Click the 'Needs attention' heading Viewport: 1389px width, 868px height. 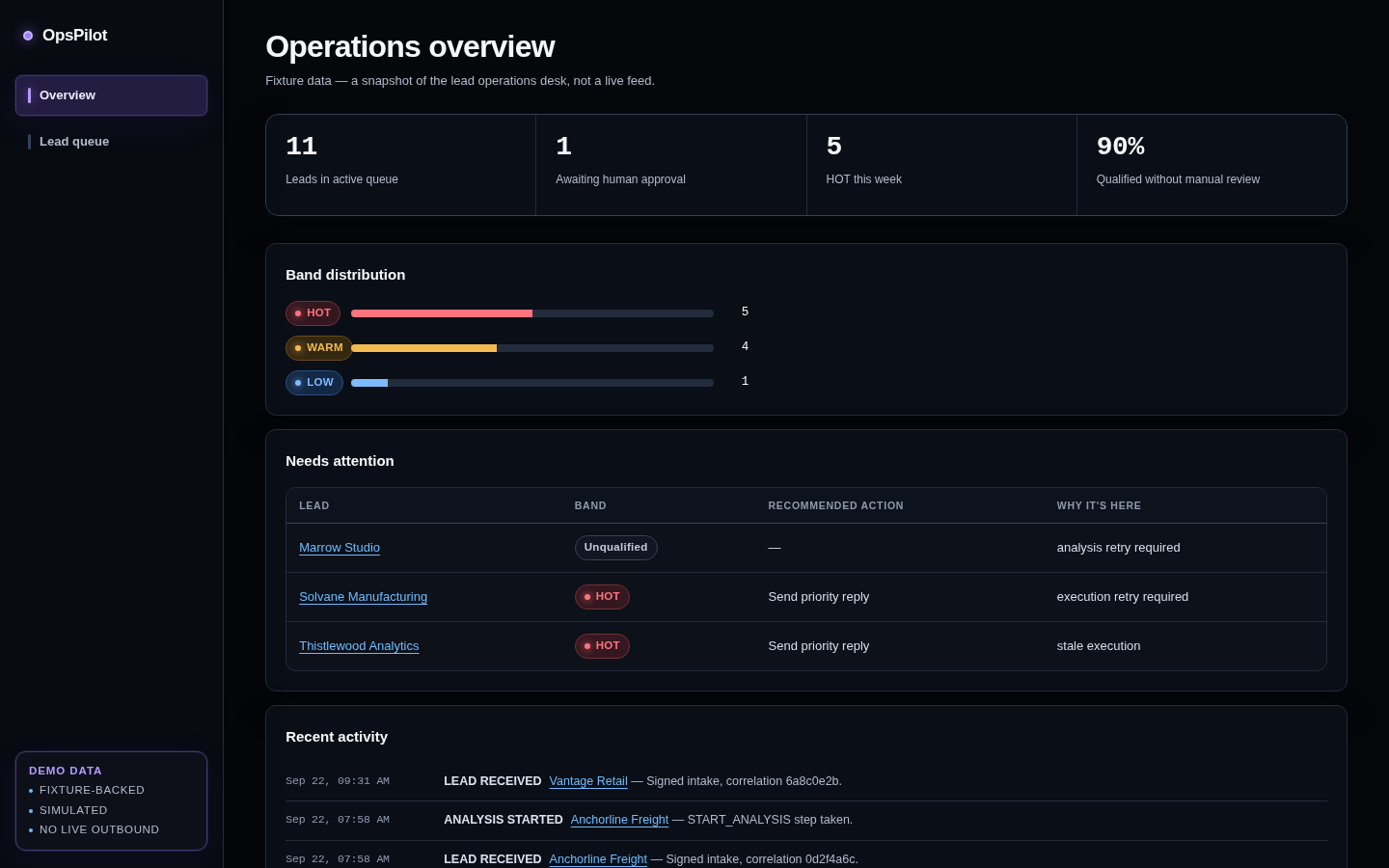[340, 461]
